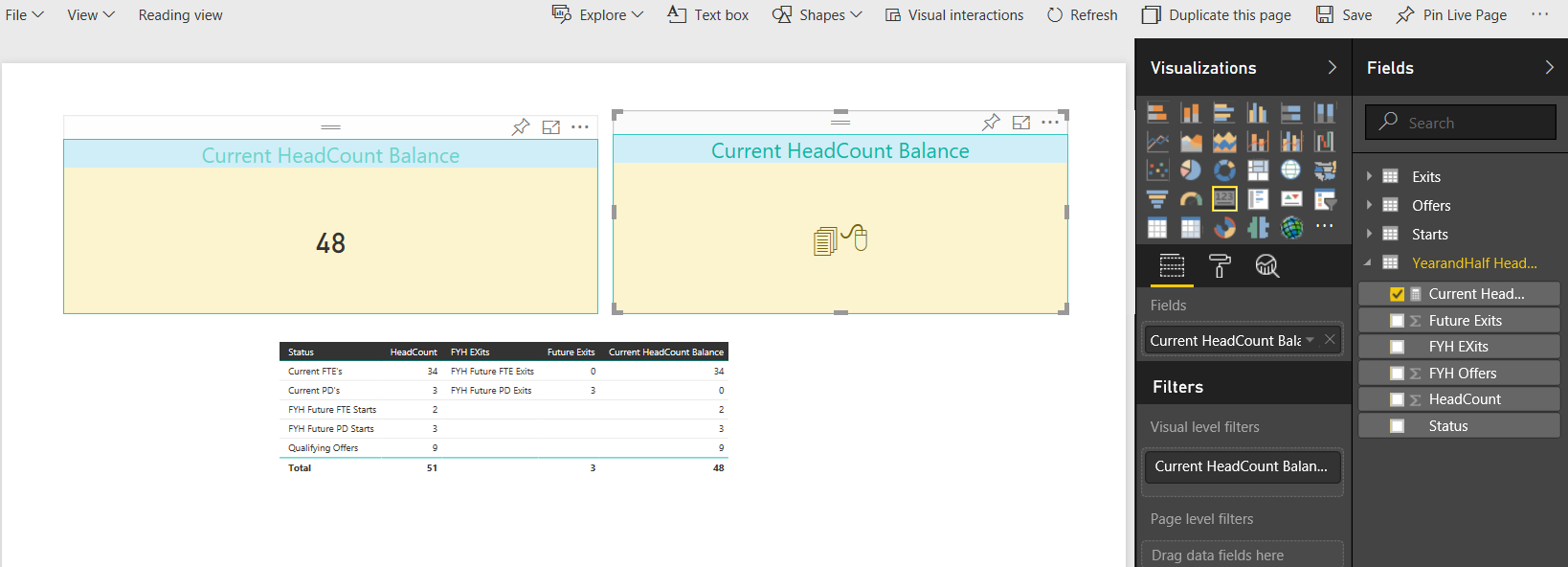Pin the selected right card visual
1568x567 pixels.
(x=991, y=122)
